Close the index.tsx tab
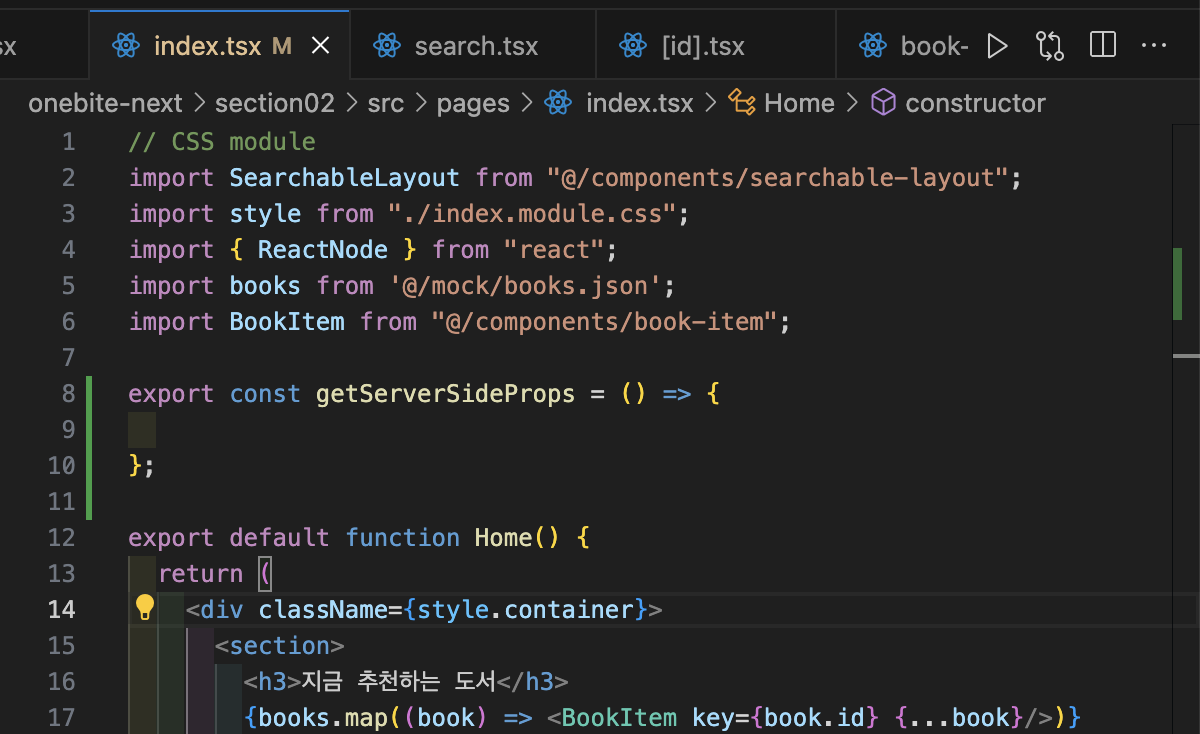1200x734 pixels. point(320,46)
